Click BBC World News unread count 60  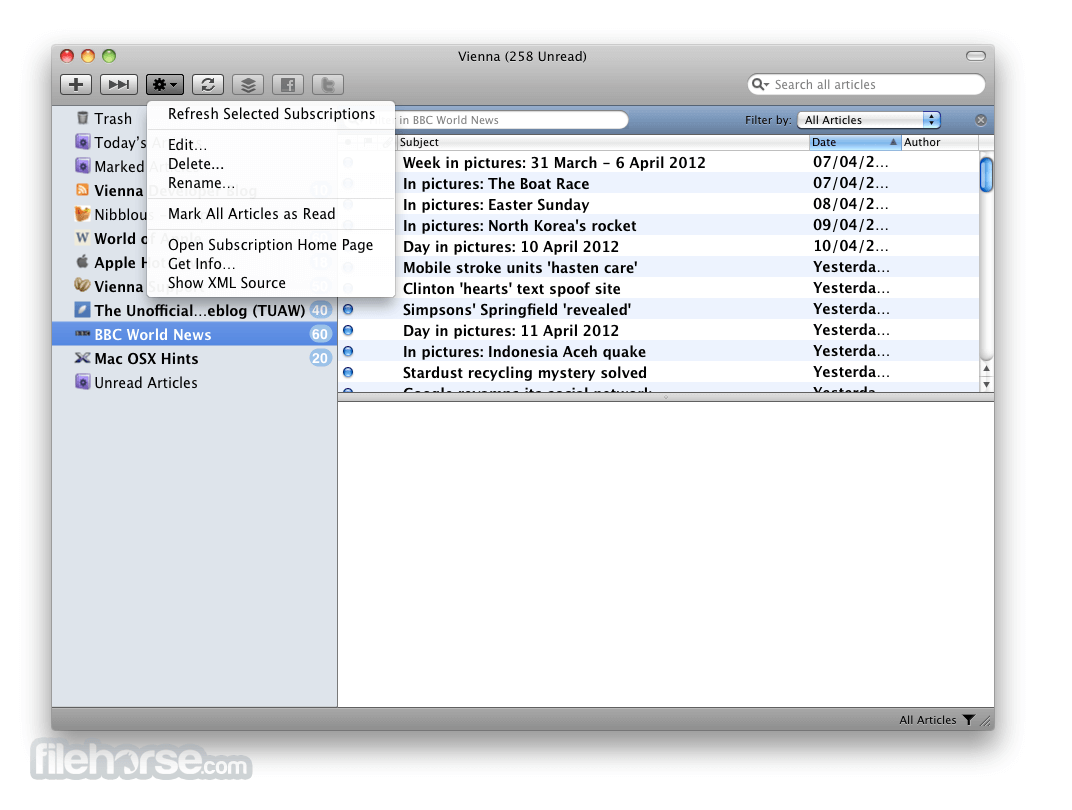(x=320, y=334)
